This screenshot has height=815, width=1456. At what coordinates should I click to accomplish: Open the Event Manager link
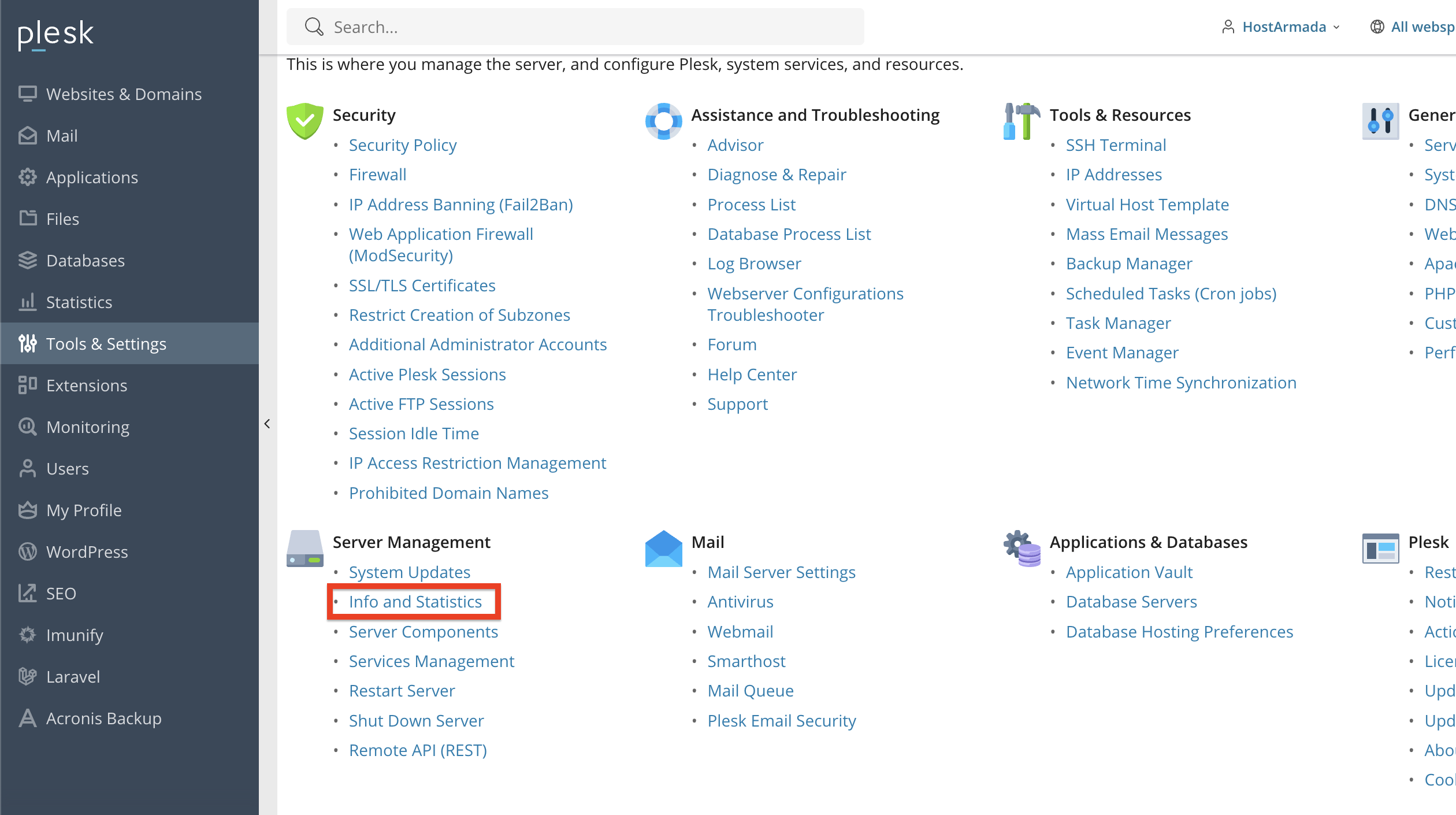1122,353
